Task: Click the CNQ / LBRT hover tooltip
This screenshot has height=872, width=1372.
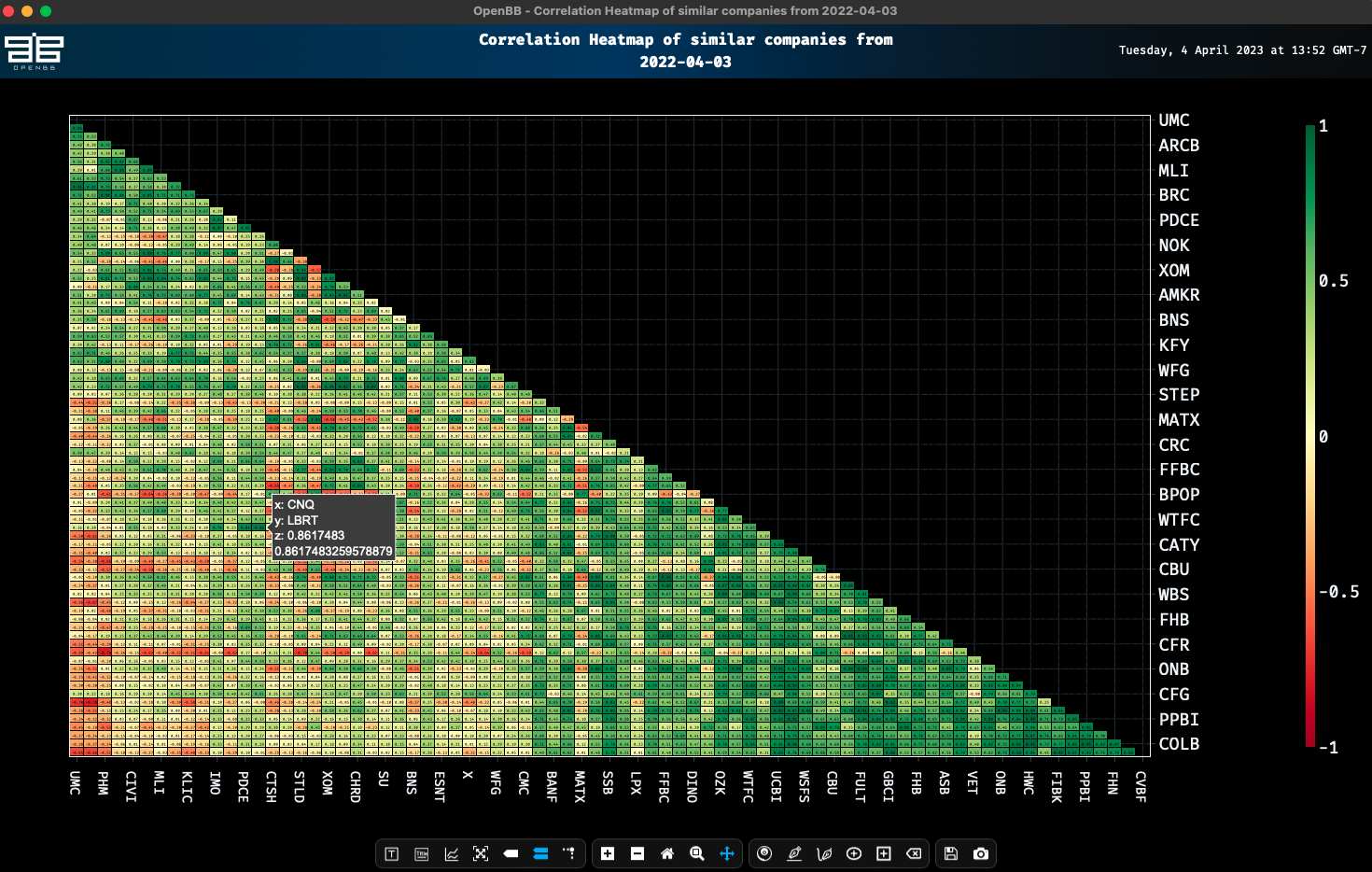Action: (x=333, y=527)
